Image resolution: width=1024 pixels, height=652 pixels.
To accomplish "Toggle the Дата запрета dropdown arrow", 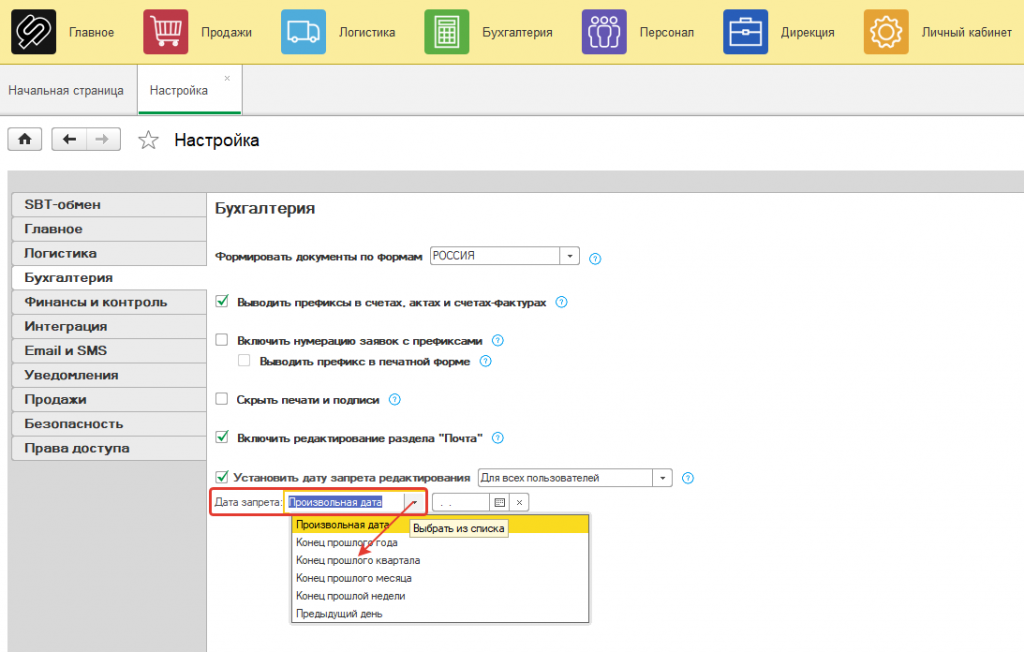I will (x=414, y=502).
